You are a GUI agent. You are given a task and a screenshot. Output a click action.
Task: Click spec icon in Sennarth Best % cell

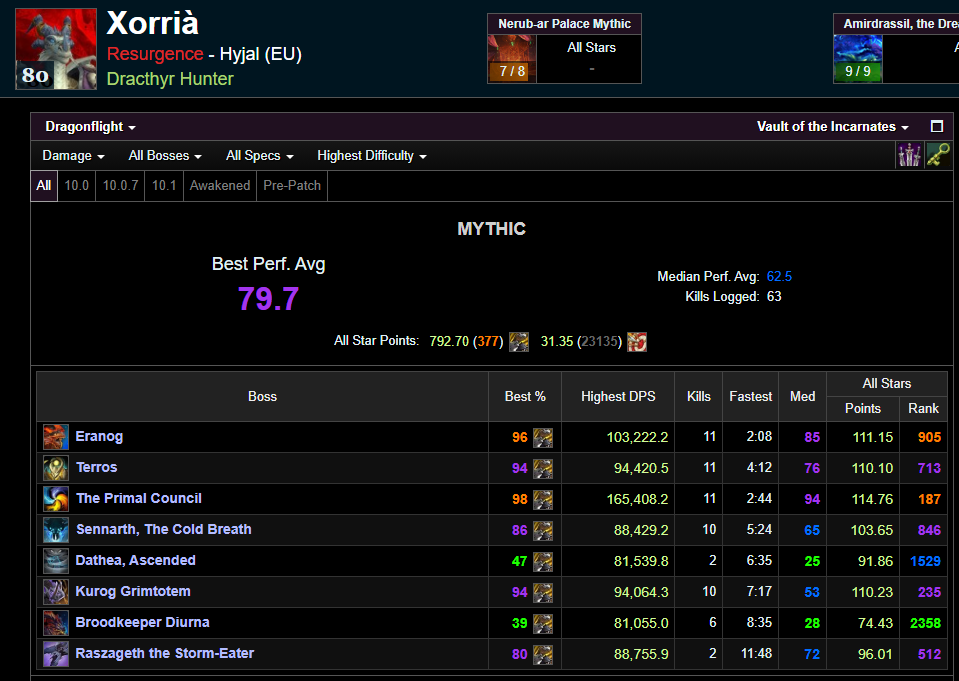542,530
